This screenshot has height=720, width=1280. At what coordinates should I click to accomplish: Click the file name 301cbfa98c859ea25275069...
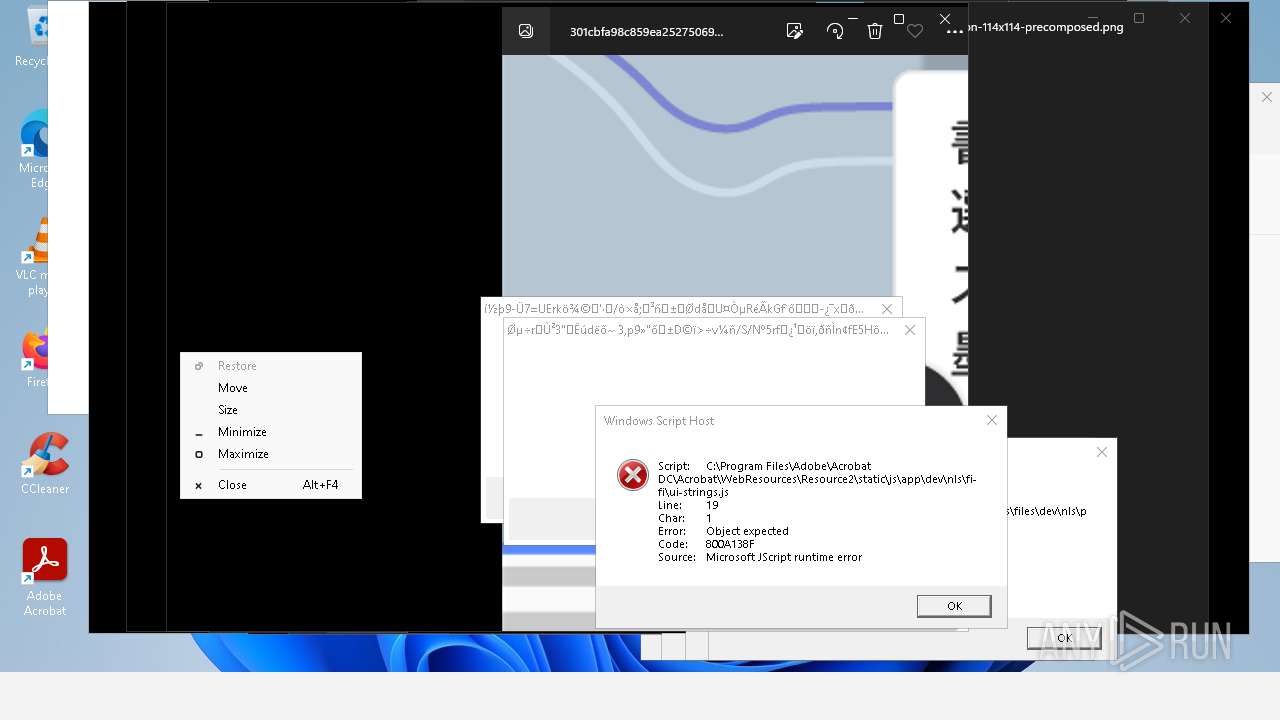pos(646,31)
